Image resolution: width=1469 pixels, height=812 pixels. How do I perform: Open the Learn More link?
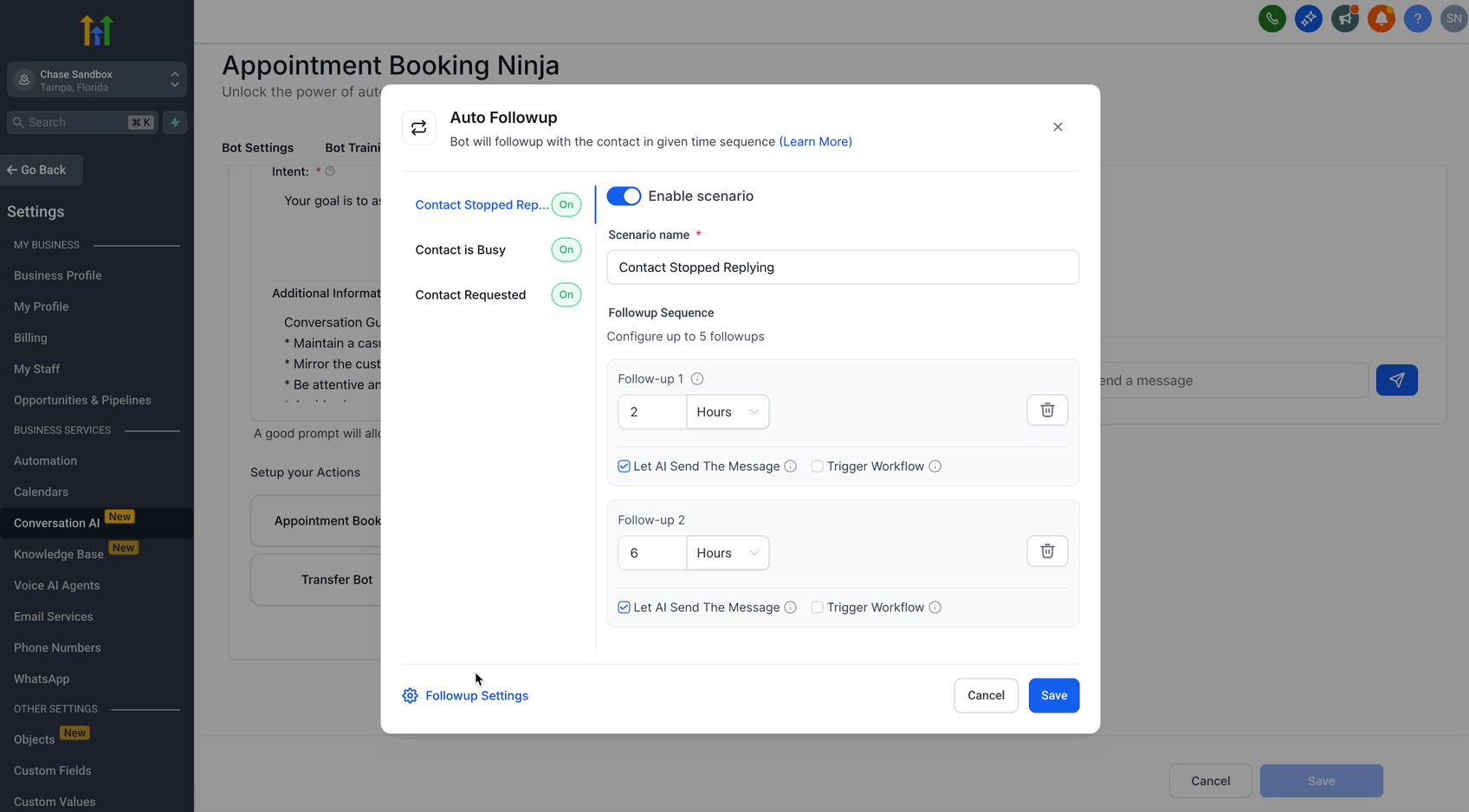pyautogui.click(x=815, y=142)
